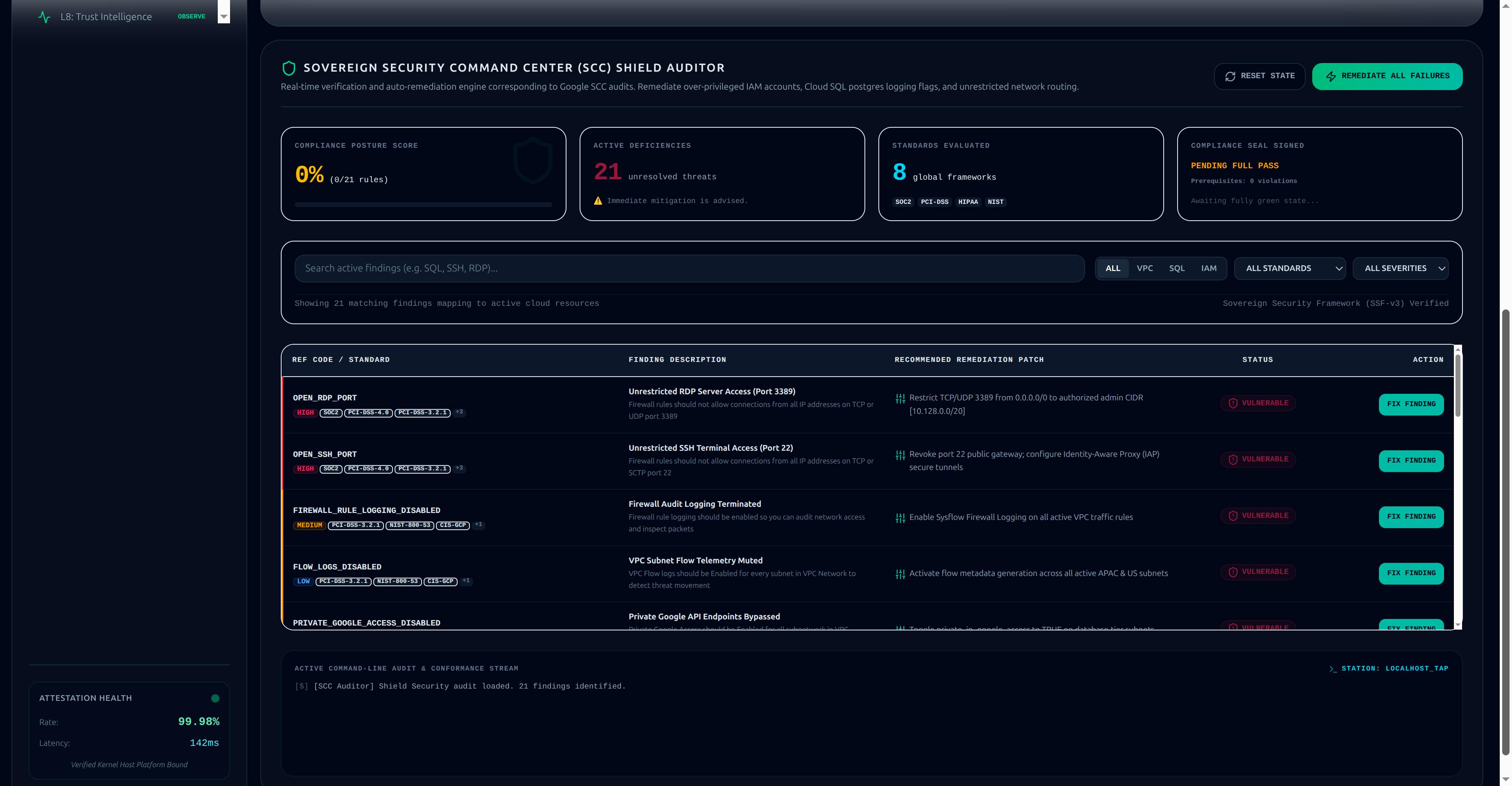The width and height of the screenshot is (1512, 786).
Task: Click the NIST-800-53 badge on FIREWALL_RULE_LOGGING_DISABLED
Action: pos(410,525)
